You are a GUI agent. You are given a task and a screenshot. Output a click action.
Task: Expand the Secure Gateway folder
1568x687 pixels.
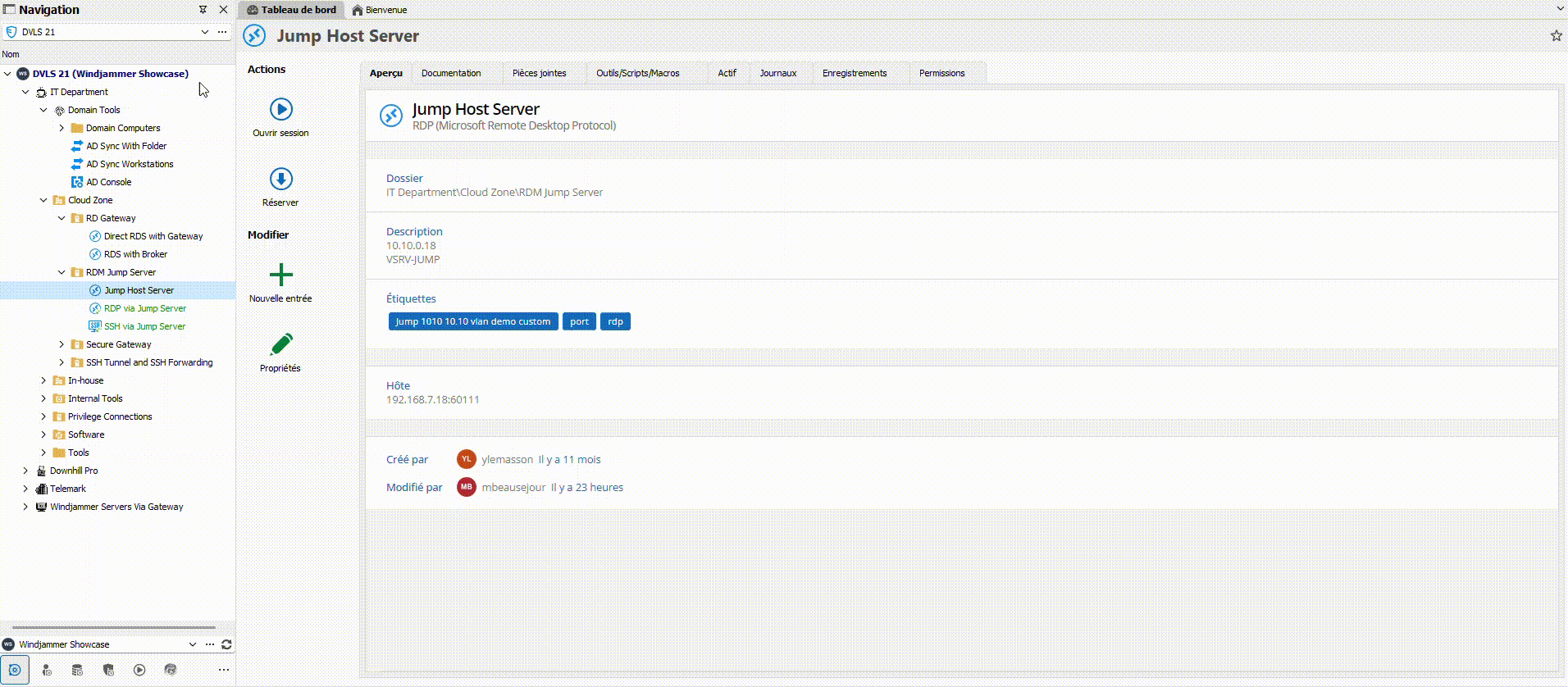pyautogui.click(x=62, y=344)
